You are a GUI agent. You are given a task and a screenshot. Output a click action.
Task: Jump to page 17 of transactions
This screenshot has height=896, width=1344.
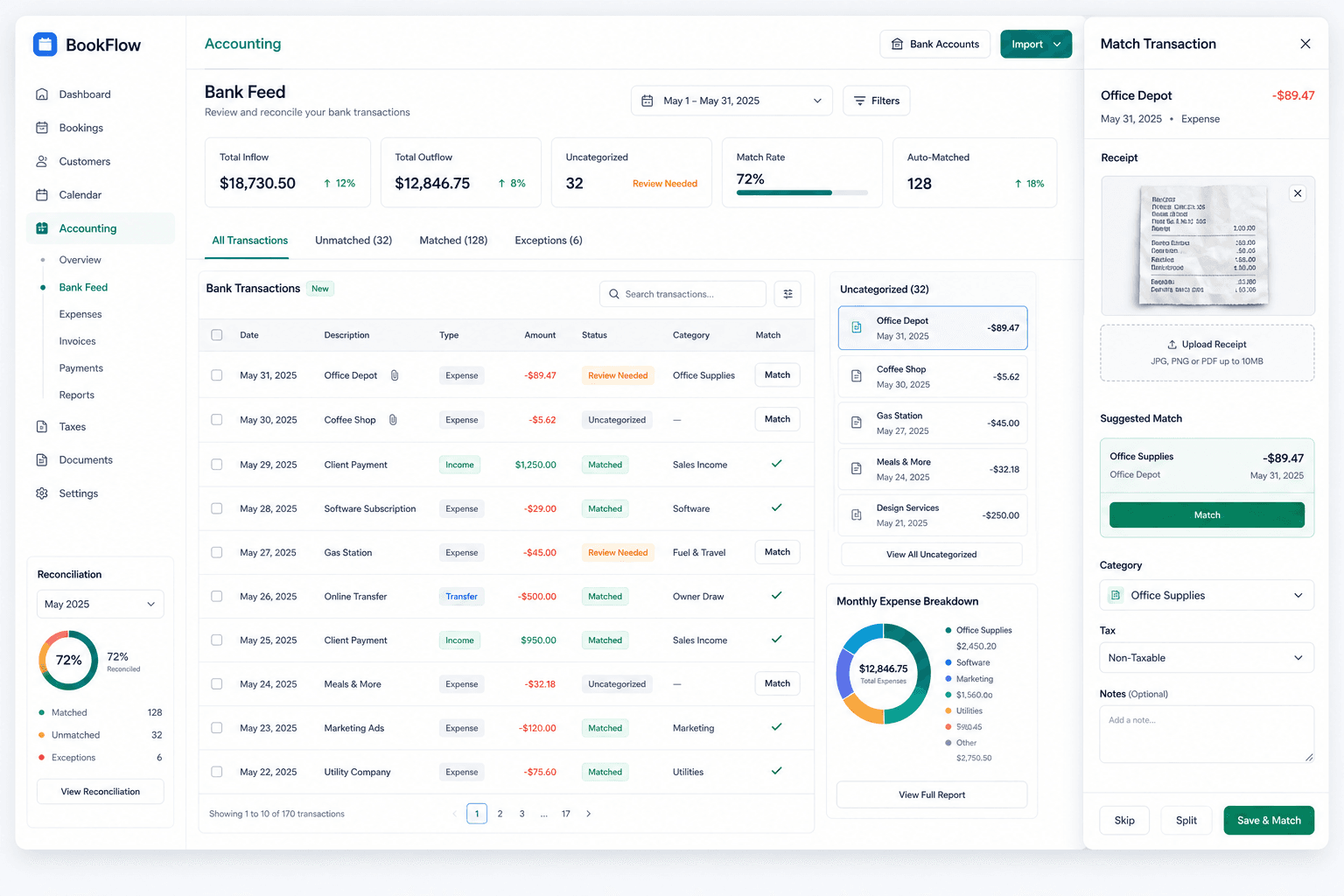point(566,814)
